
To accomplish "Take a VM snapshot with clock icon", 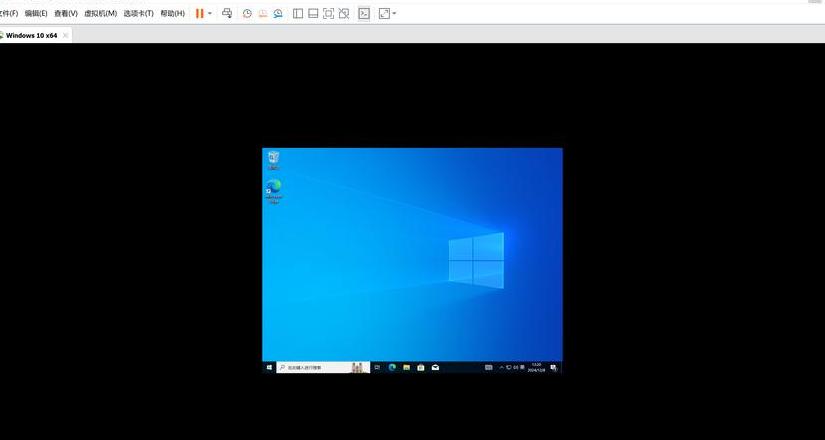I will click(247, 14).
